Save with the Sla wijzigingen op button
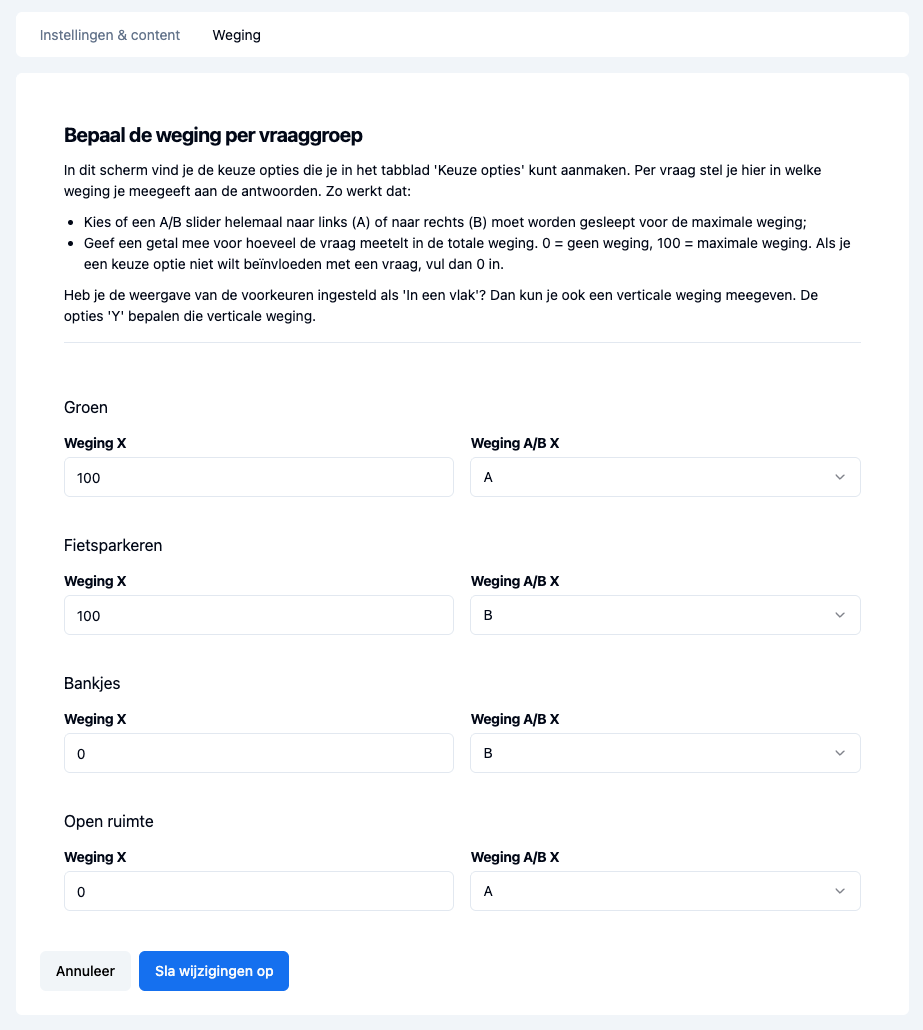This screenshot has height=1030, width=923. point(214,971)
